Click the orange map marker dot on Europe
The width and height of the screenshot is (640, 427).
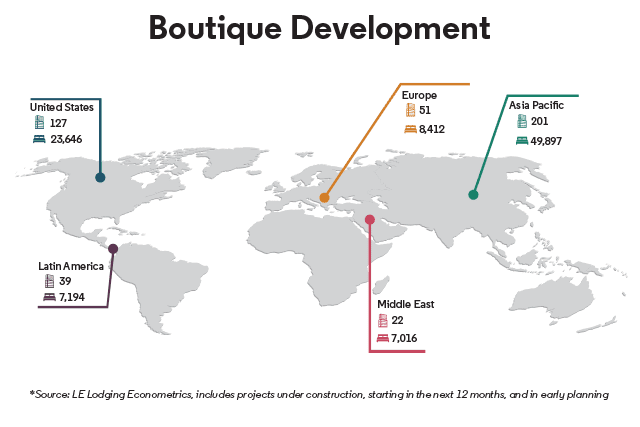324,197
